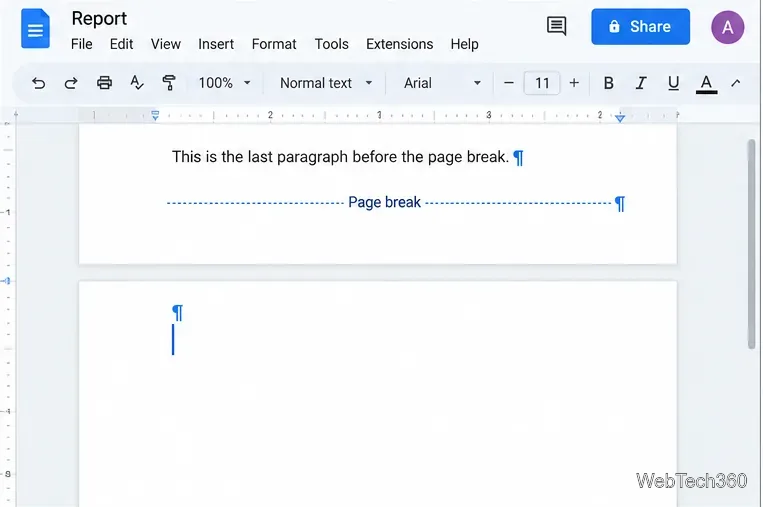Open the Arial font dropdown
This screenshot has height=507, width=763.
pyautogui.click(x=442, y=83)
